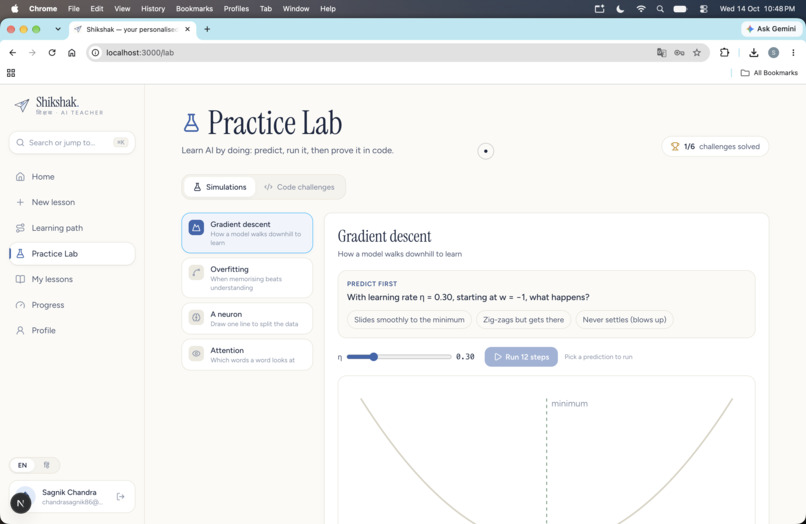Switch language to Hindi option
Screen dimensions: 806x524
(x=47, y=465)
